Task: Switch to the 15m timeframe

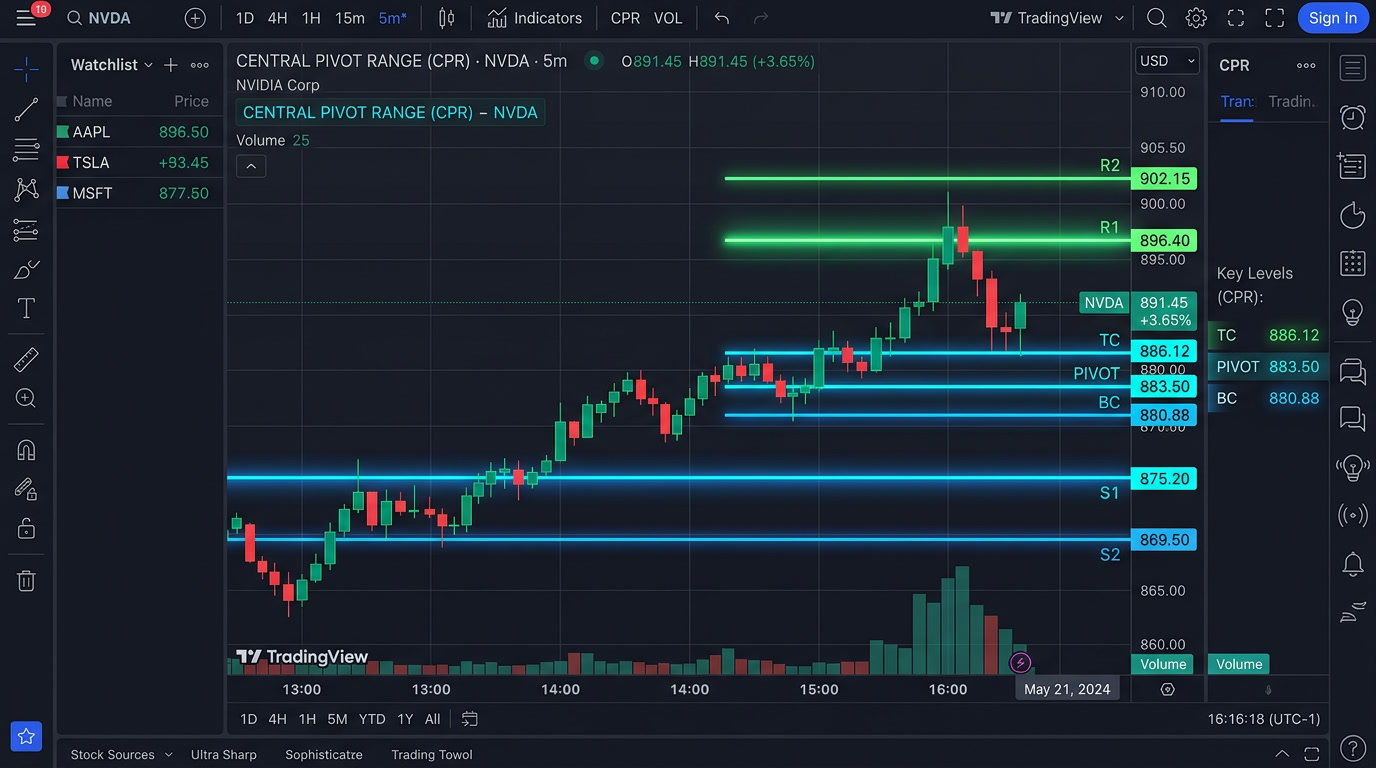Action: coord(350,18)
